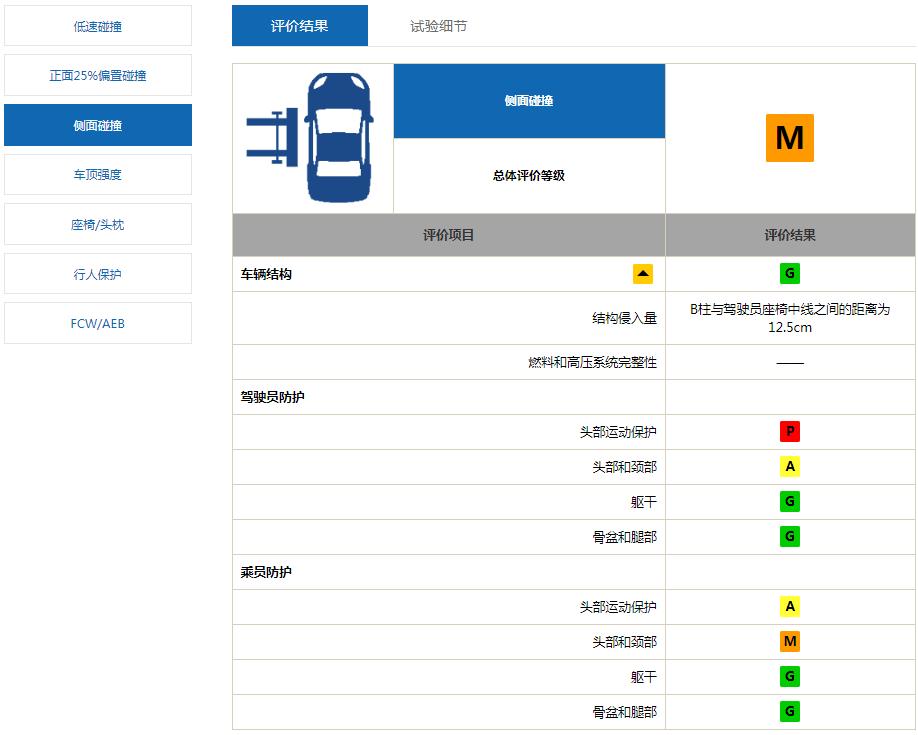Open the FCW/AEB results page
Viewport: 918px width, 735px height.
[97, 322]
